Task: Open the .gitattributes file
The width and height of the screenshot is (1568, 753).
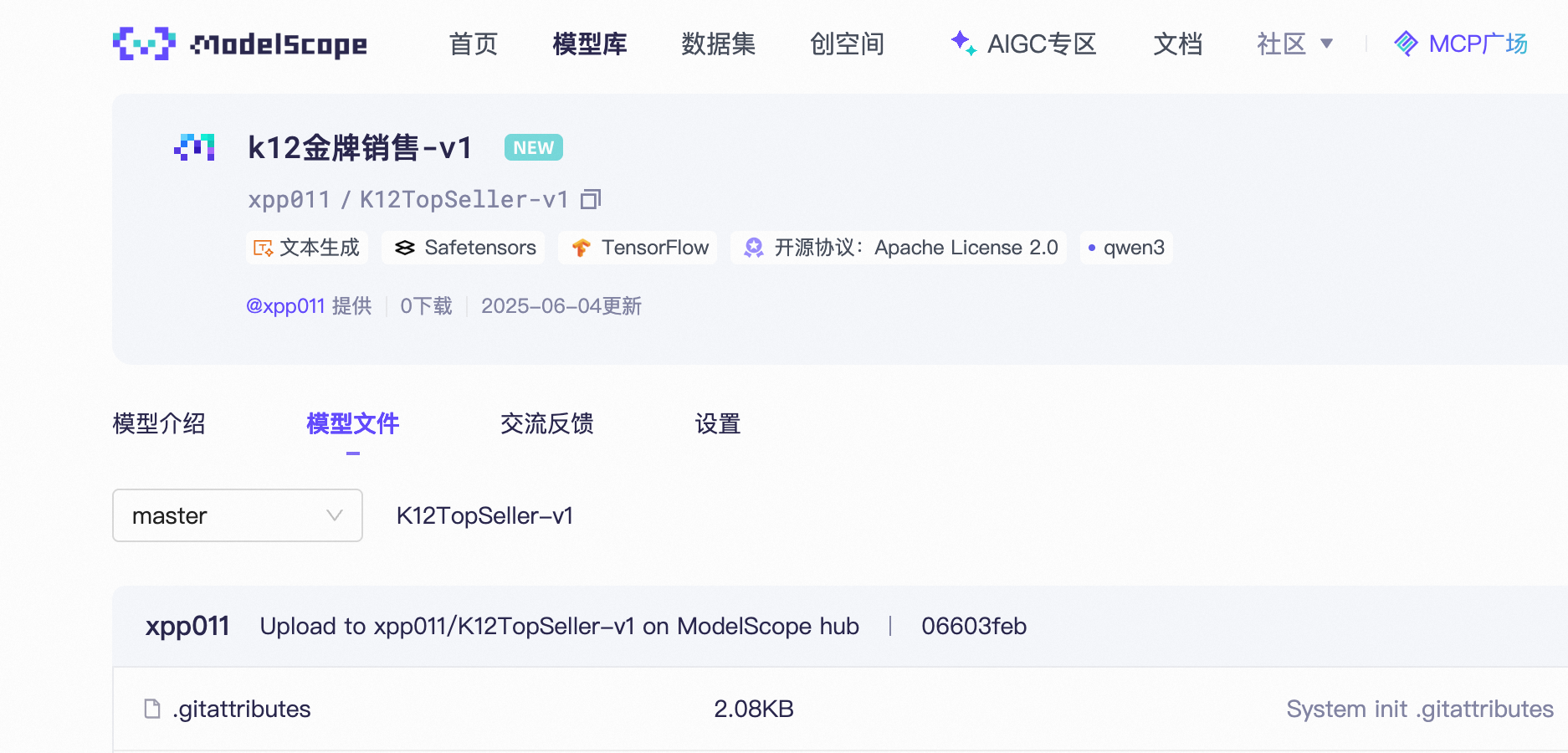Action: (242, 709)
